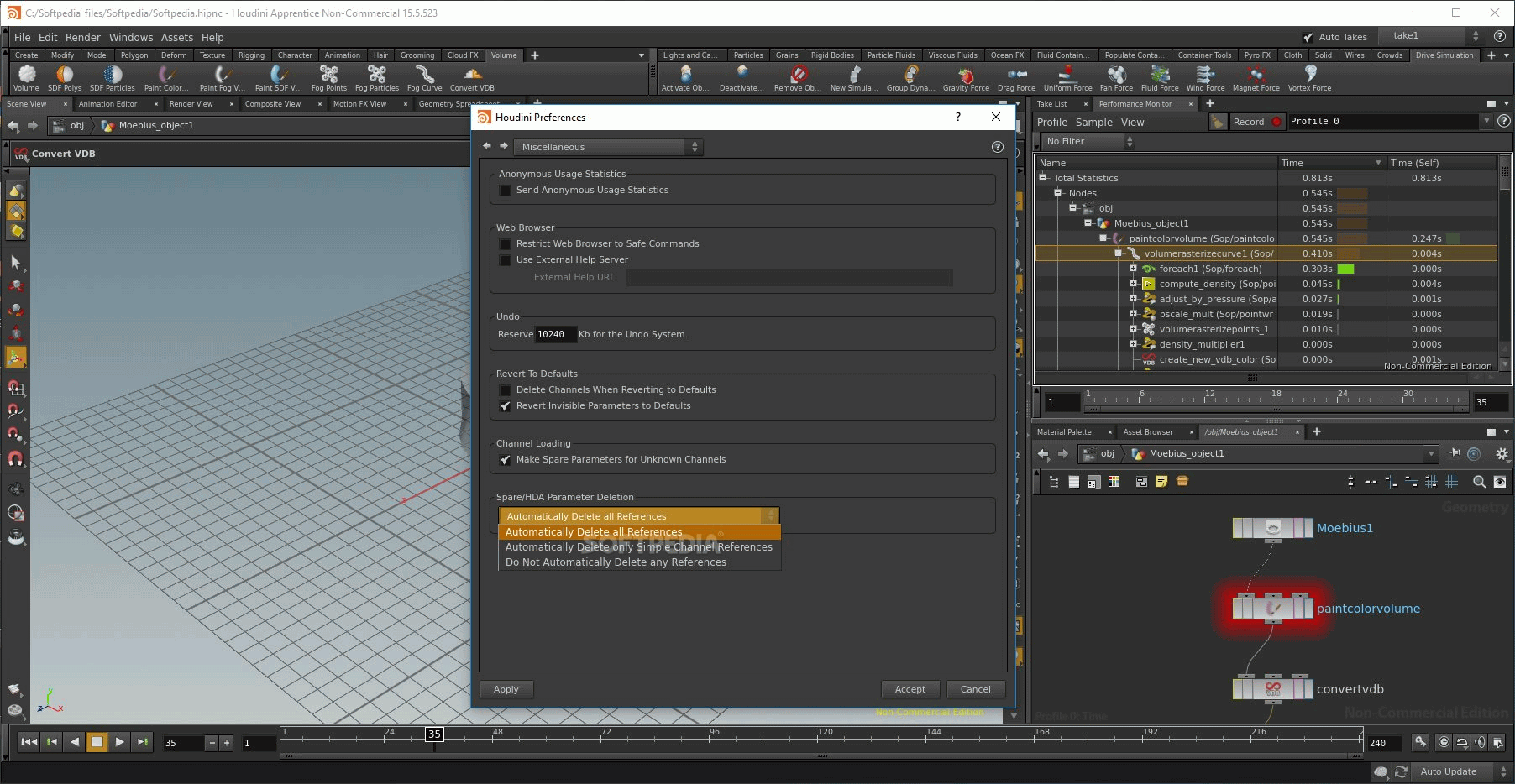
Task: Select the Paint Color shelf tool
Action: pyautogui.click(x=166, y=78)
